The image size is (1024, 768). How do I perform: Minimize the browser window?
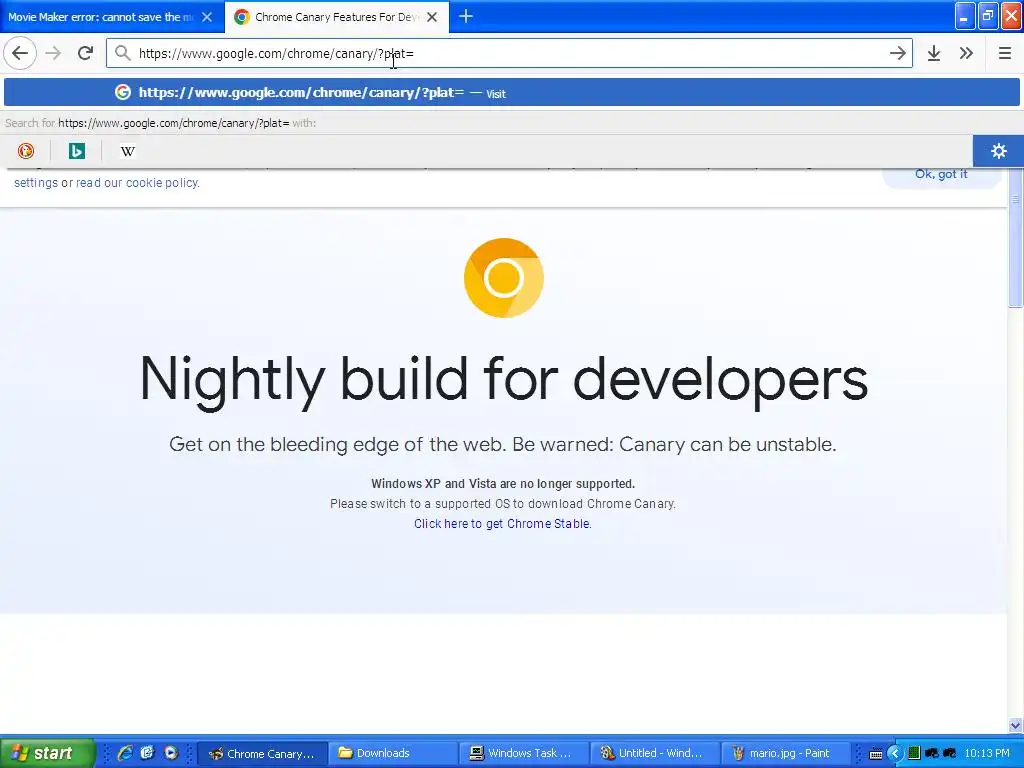(965, 16)
